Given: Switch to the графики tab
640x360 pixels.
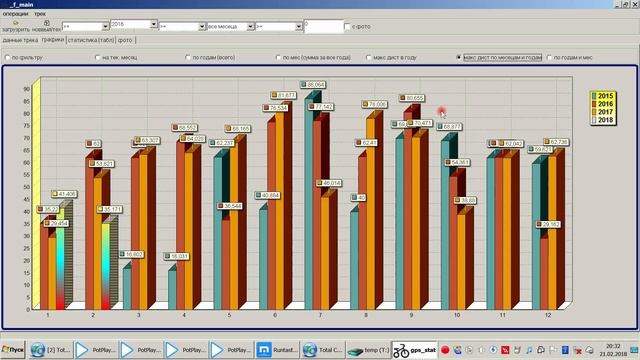Looking at the screenshot, I should click(x=53, y=40).
